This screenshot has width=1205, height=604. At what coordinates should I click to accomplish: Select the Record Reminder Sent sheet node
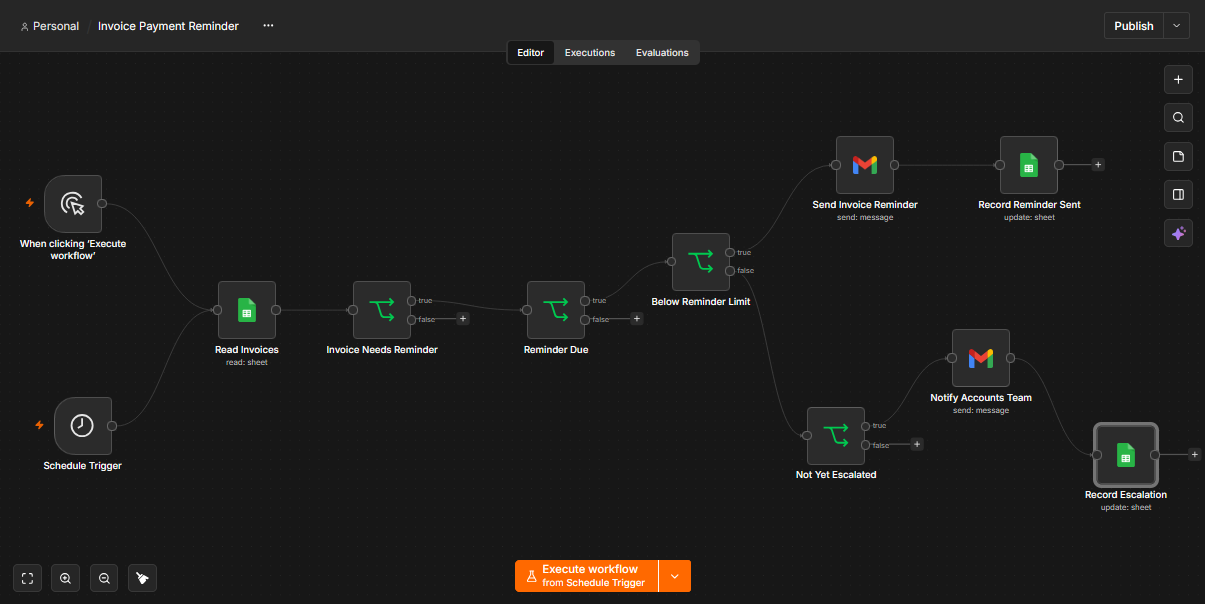pos(1029,165)
